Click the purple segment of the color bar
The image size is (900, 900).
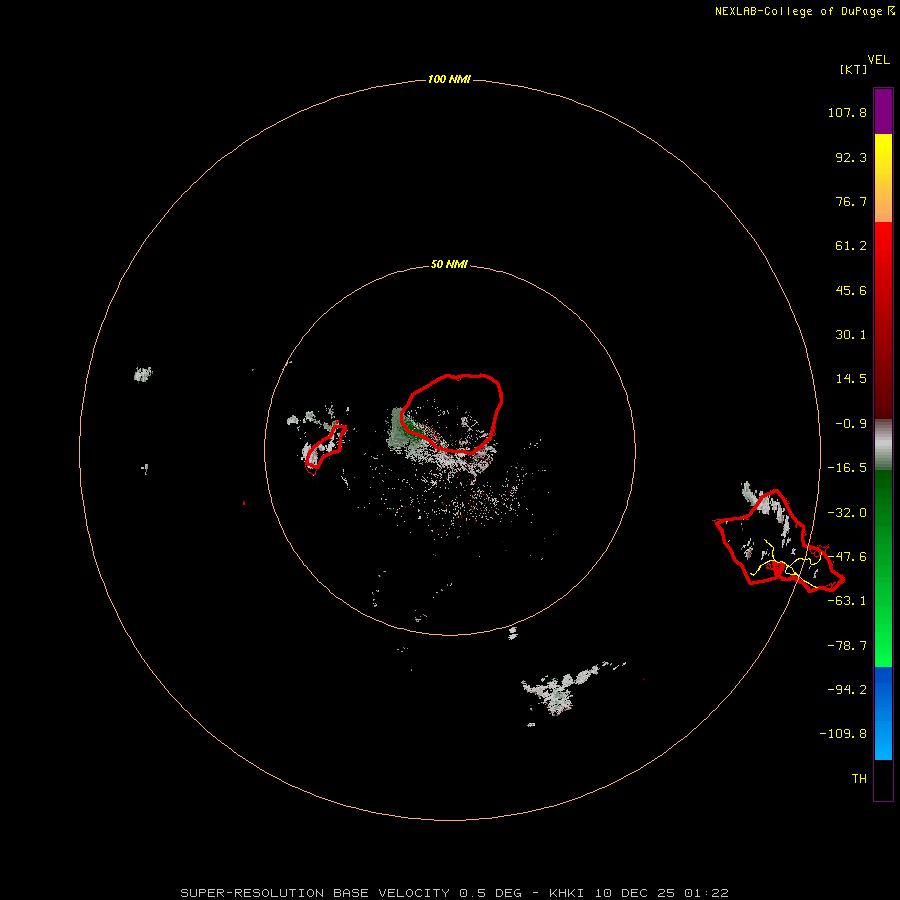tap(883, 112)
